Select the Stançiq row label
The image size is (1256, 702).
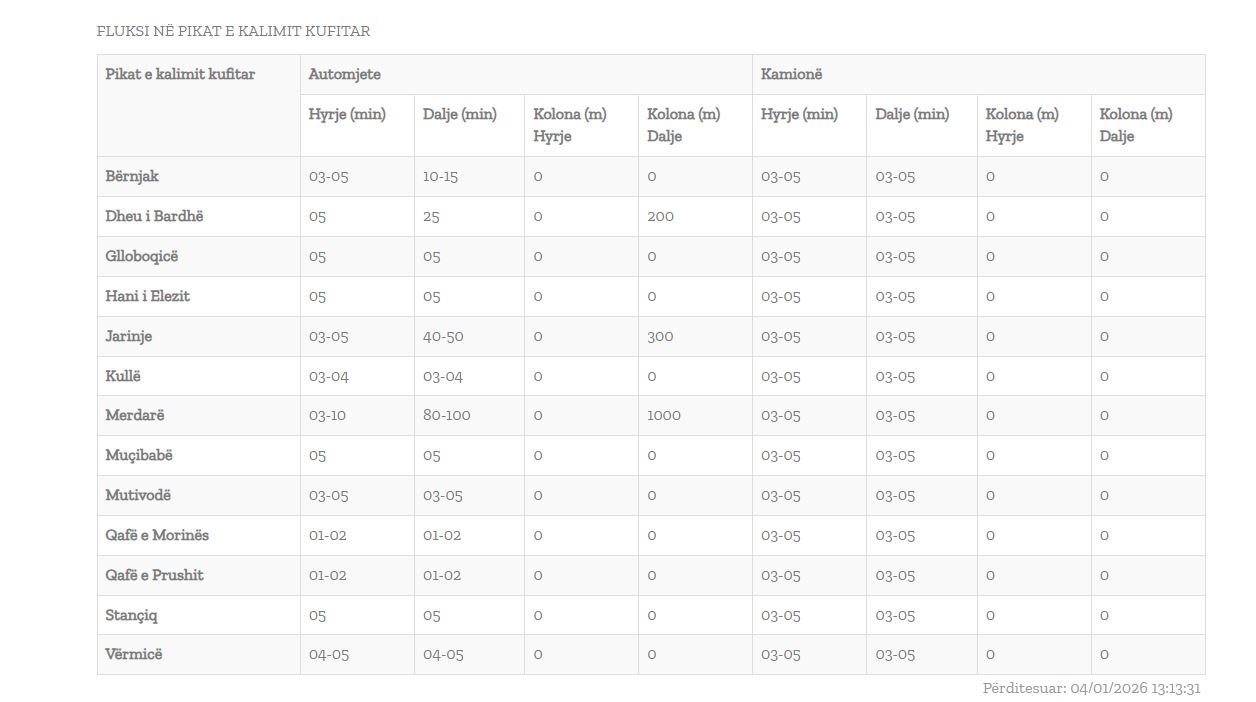coord(131,615)
